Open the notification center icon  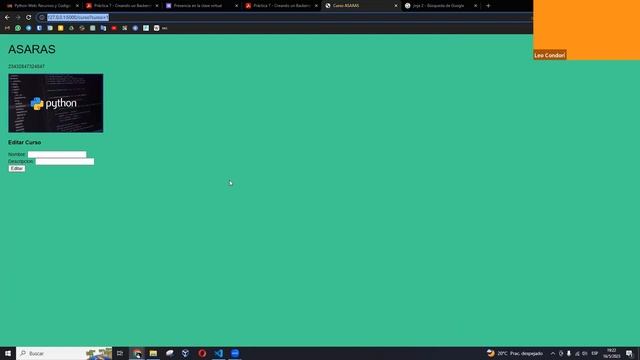629,353
